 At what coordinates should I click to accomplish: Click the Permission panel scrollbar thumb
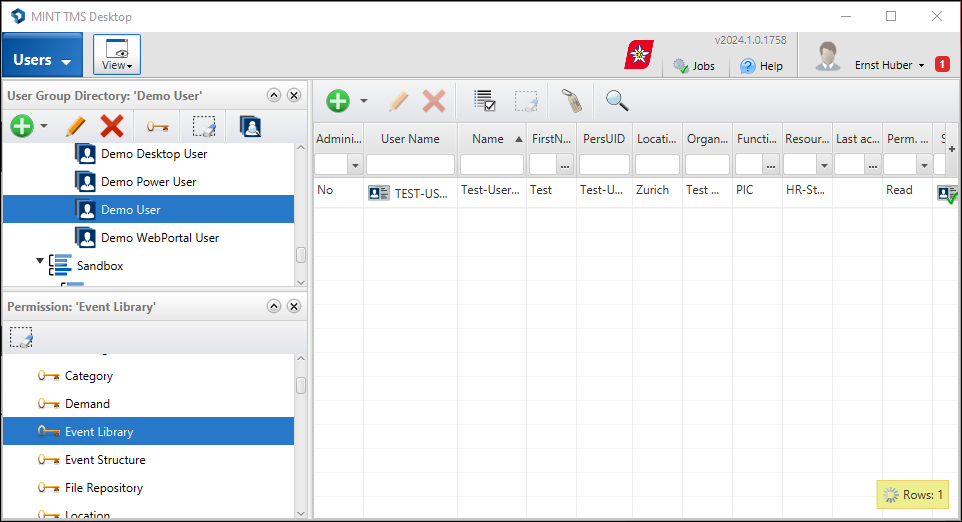pyautogui.click(x=301, y=385)
